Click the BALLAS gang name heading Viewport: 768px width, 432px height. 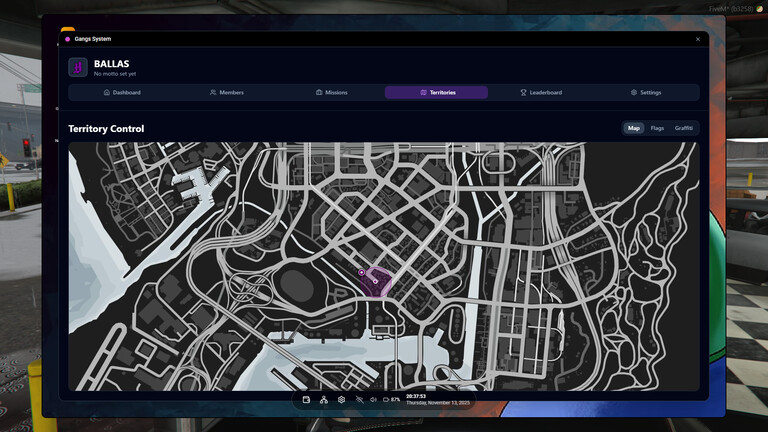(x=112, y=64)
